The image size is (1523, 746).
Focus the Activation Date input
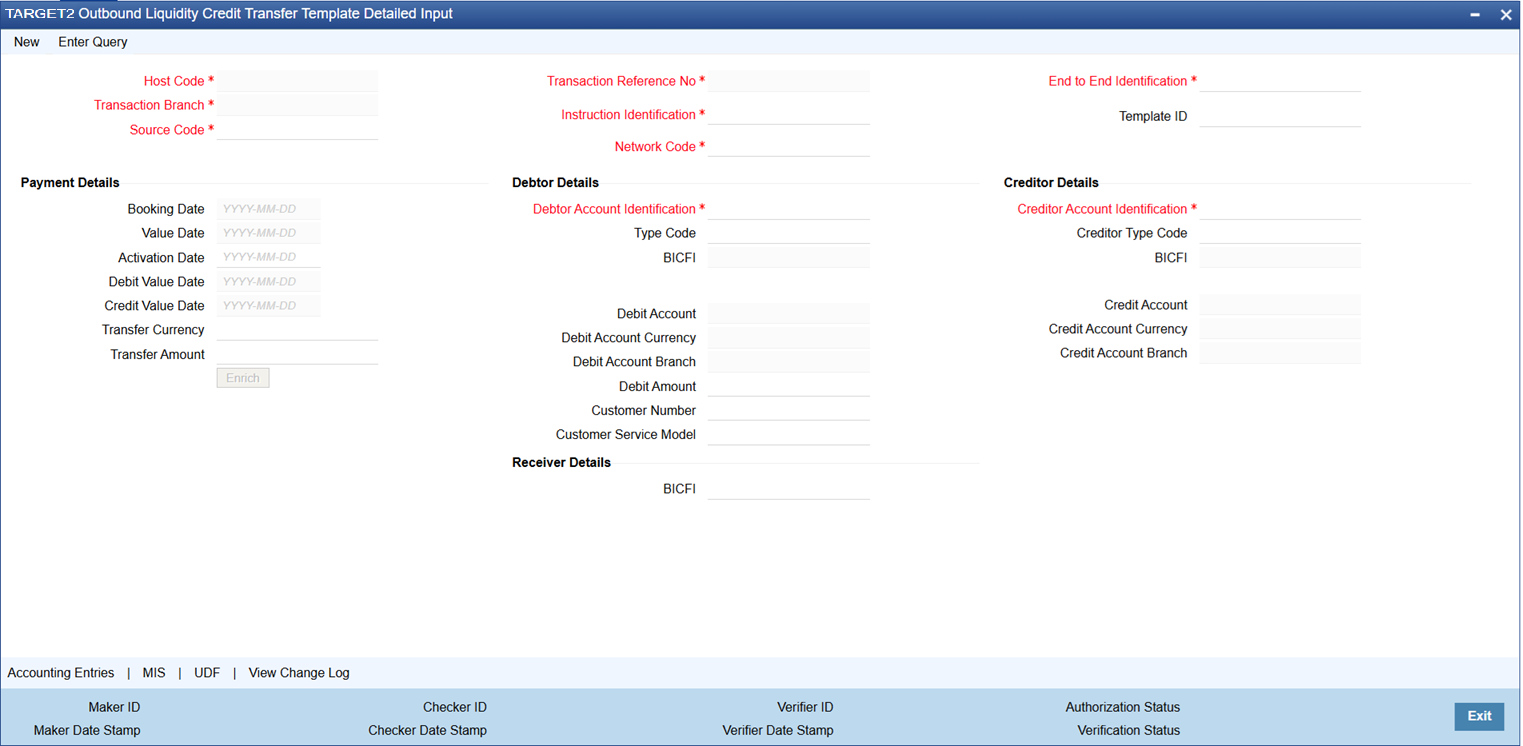268,257
